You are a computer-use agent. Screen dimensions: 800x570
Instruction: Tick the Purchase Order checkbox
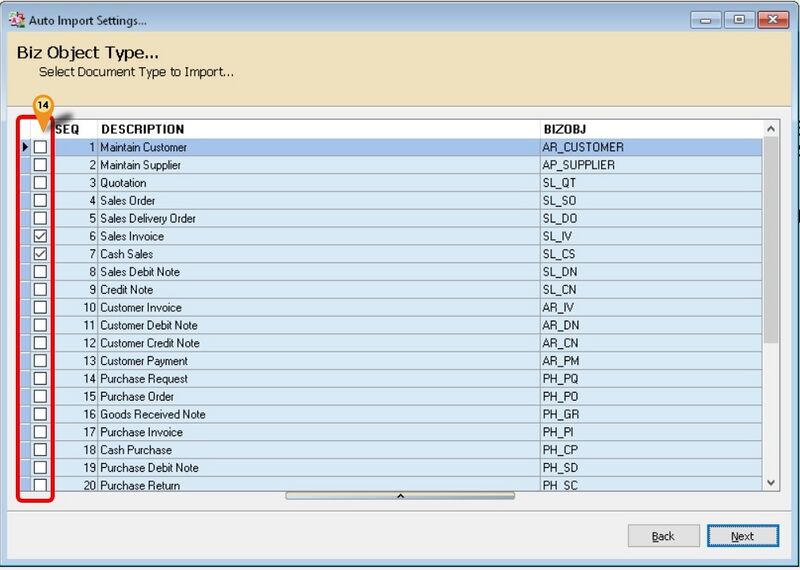click(41, 397)
